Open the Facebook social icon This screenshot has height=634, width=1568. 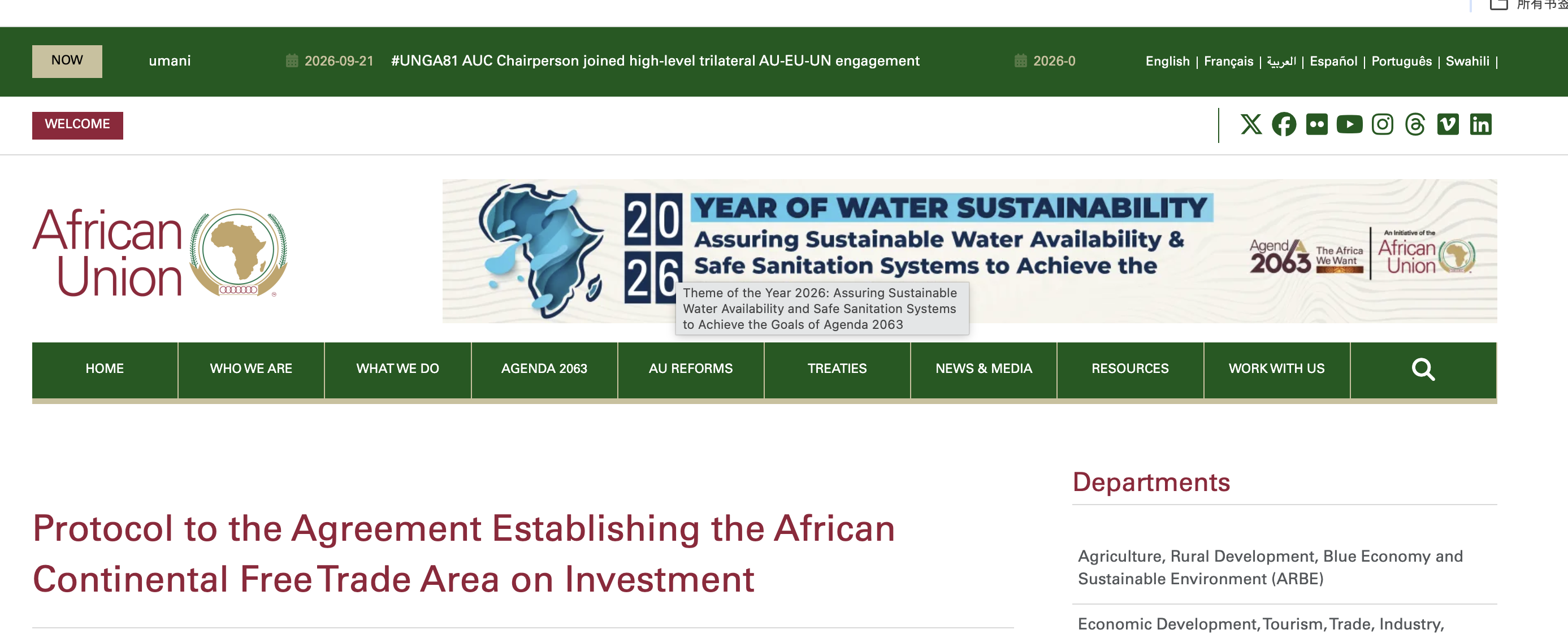tap(1284, 124)
